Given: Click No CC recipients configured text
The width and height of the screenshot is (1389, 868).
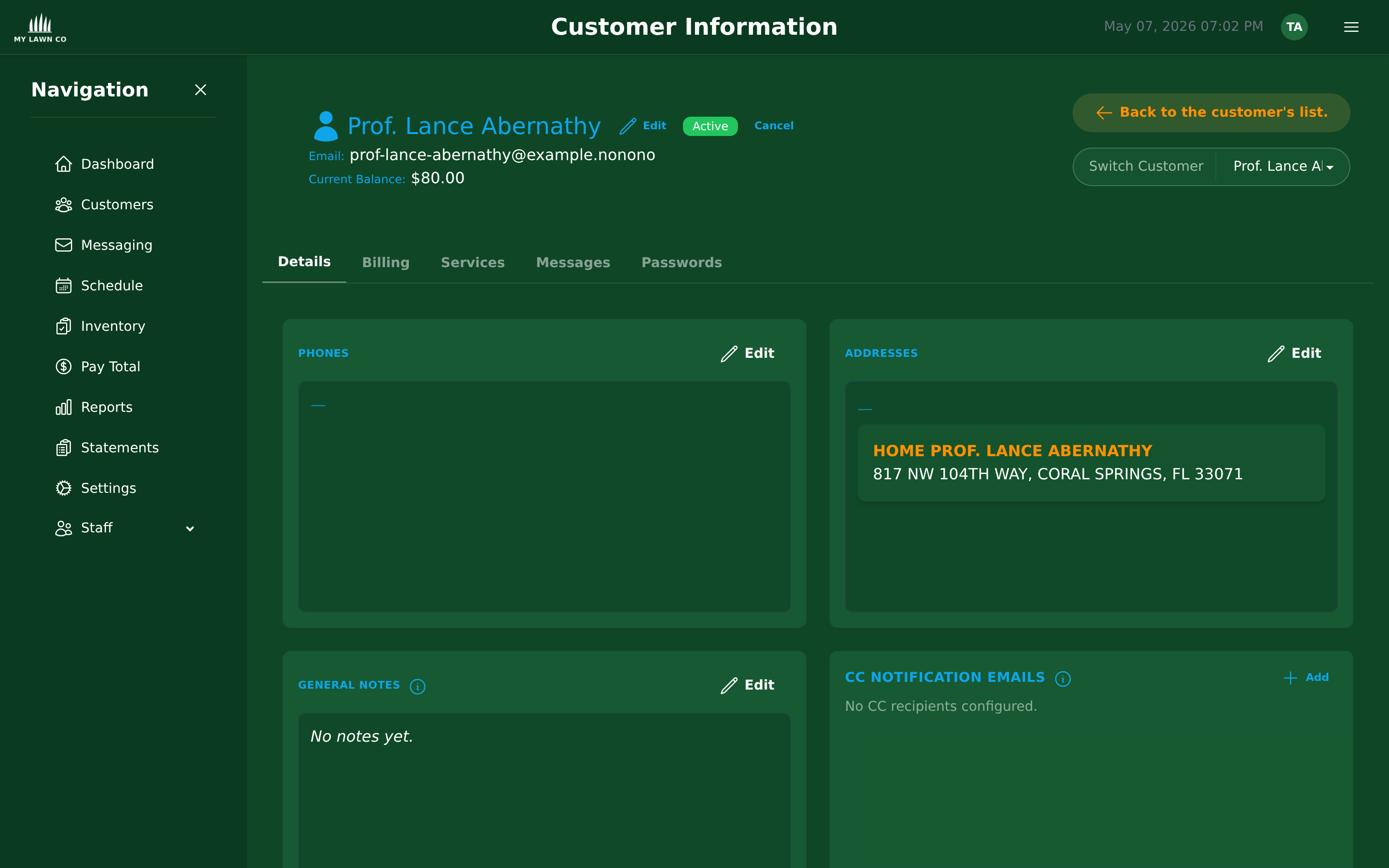Looking at the screenshot, I should click(x=941, y=706).
